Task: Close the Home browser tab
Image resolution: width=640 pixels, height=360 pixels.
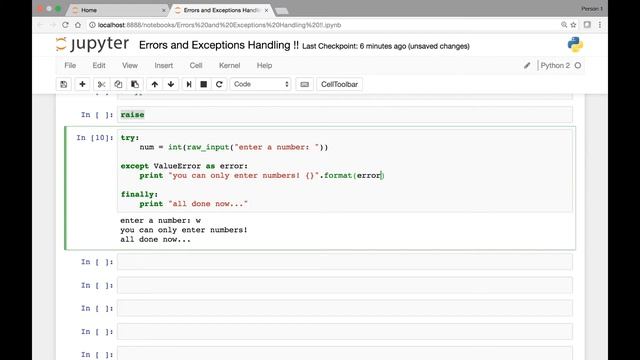Action: (x=164, y=10)
